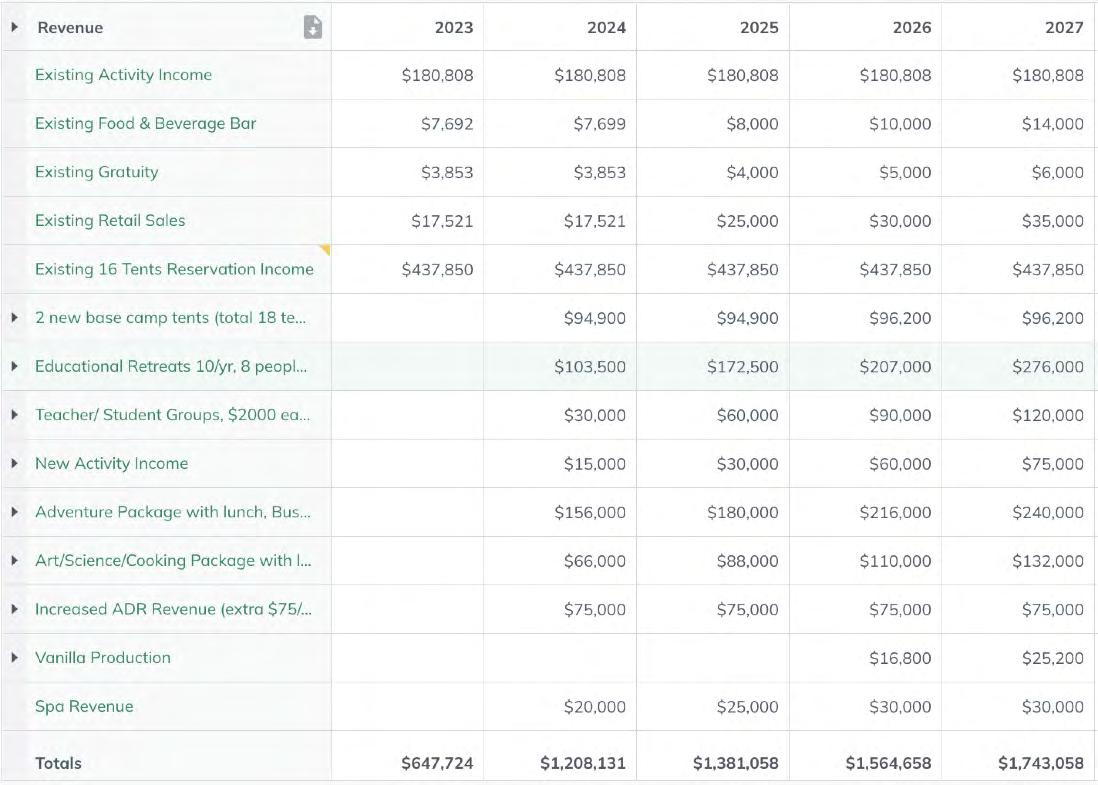This screenshot has height=785, width=1098.
Task: Click the yellow note marker on tents row
Action: click(x=325, y=249)
